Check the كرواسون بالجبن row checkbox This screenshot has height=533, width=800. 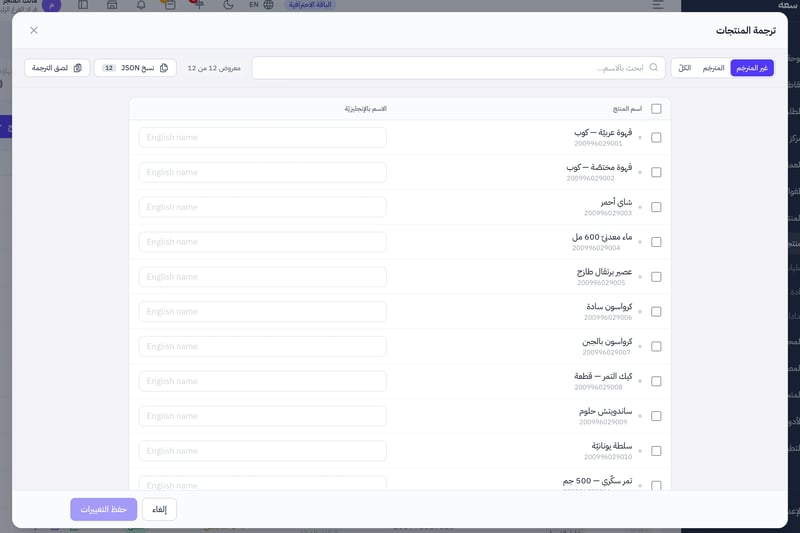click(656, 346)
